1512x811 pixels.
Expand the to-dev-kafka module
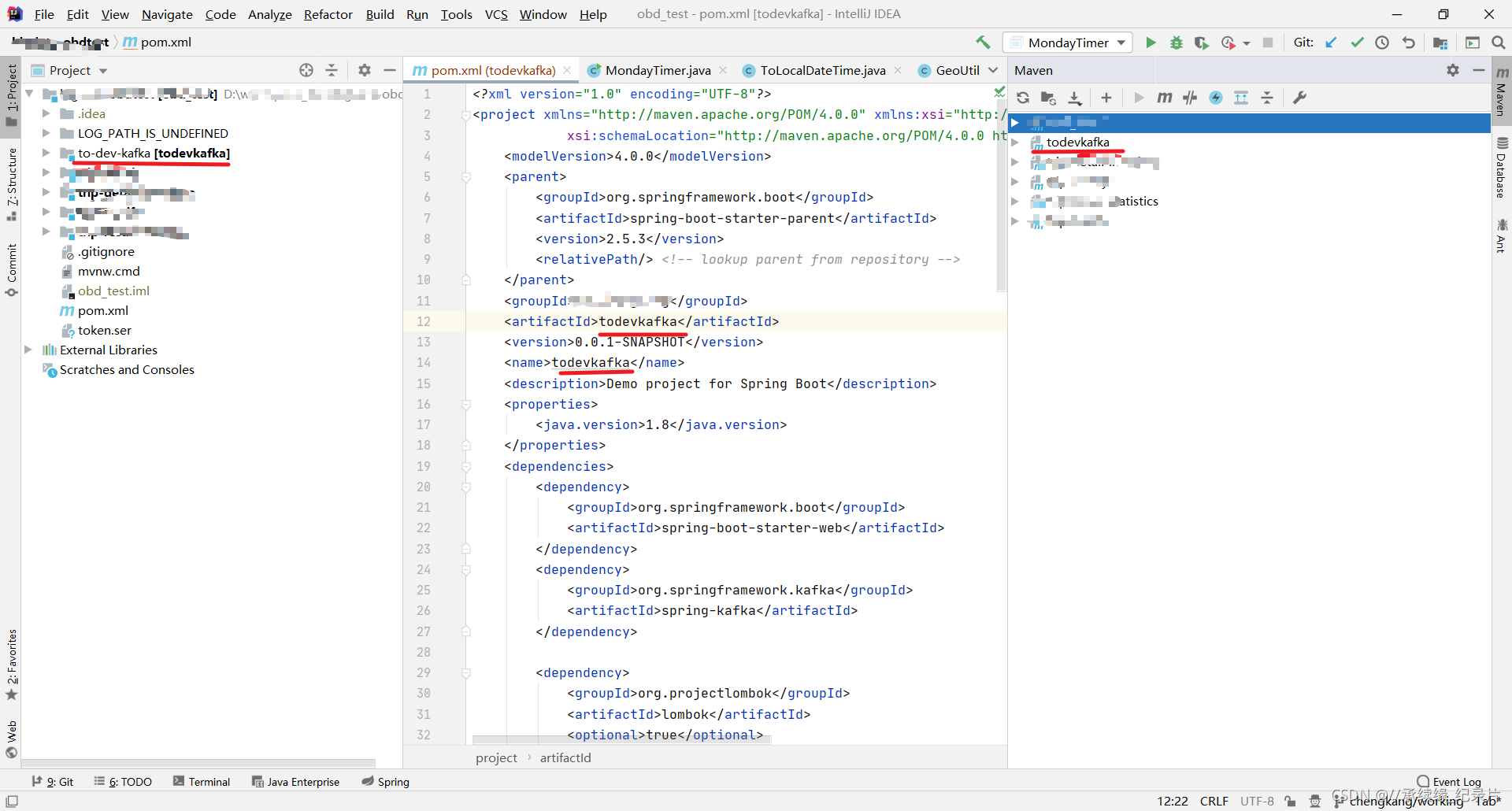(x=46, y=153)
